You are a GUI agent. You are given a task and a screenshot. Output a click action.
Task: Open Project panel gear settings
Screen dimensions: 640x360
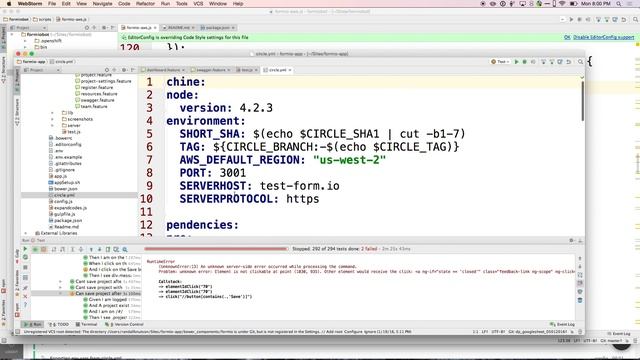pyautogui.click(x=124, y=70)
